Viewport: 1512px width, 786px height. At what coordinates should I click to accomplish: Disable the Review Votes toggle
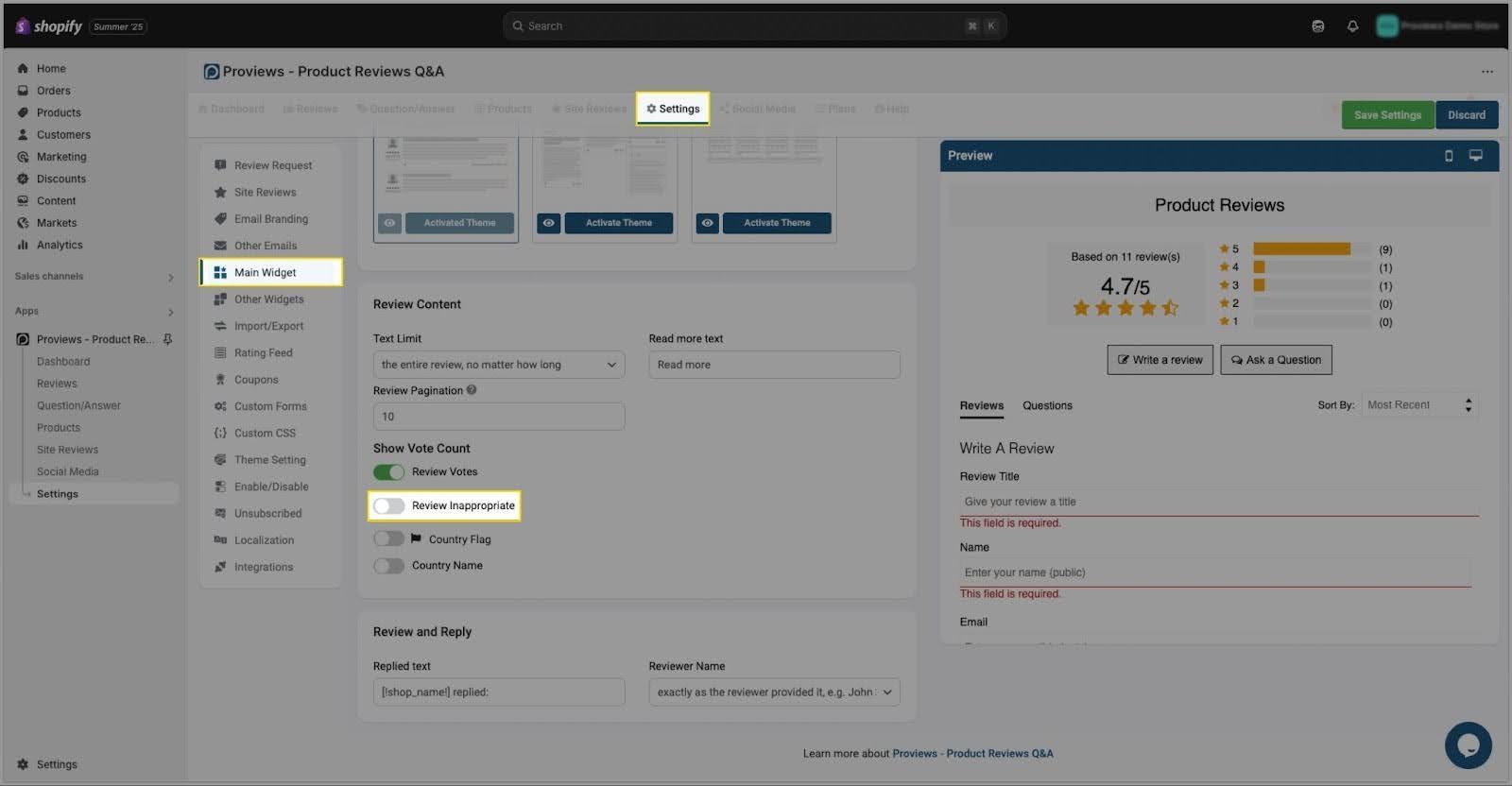388,472
